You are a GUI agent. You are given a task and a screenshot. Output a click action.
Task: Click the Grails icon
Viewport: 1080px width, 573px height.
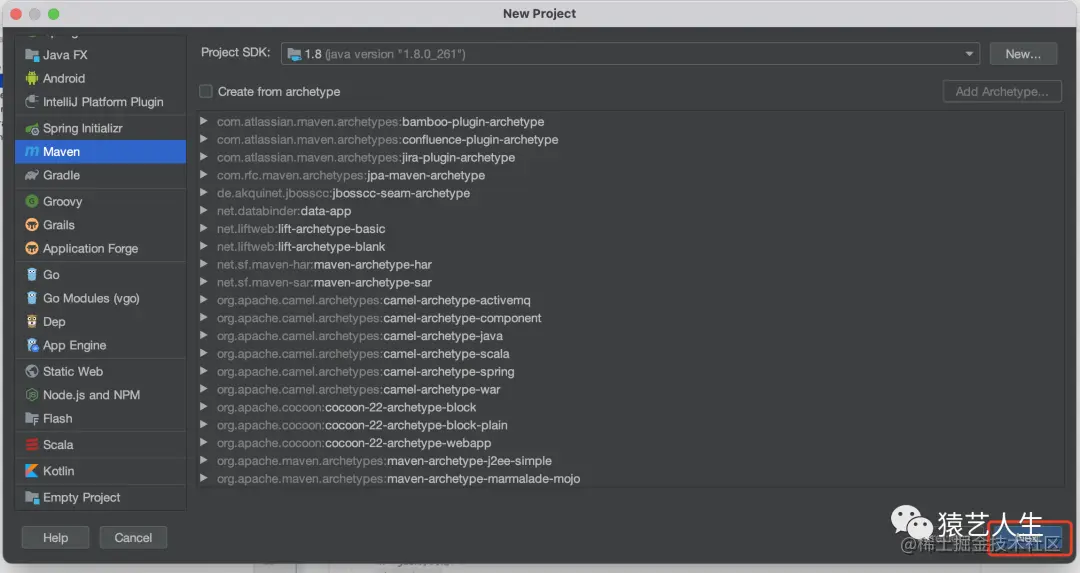point(32,225)
